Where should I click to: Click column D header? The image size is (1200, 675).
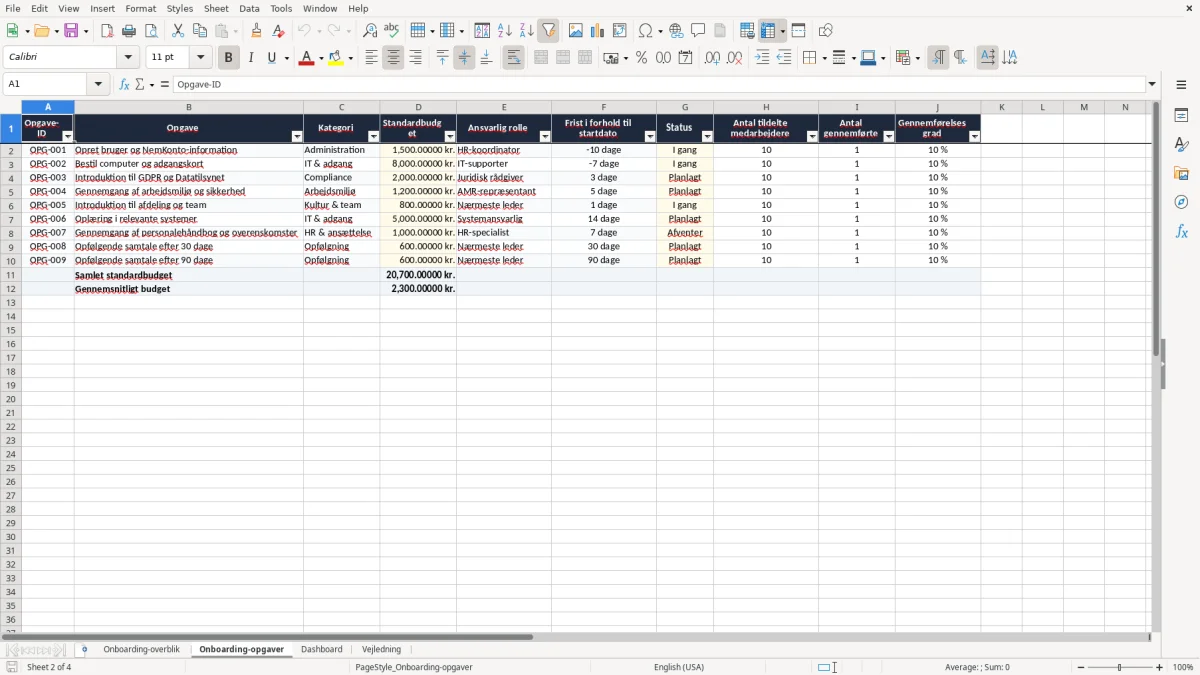[418, 107]
